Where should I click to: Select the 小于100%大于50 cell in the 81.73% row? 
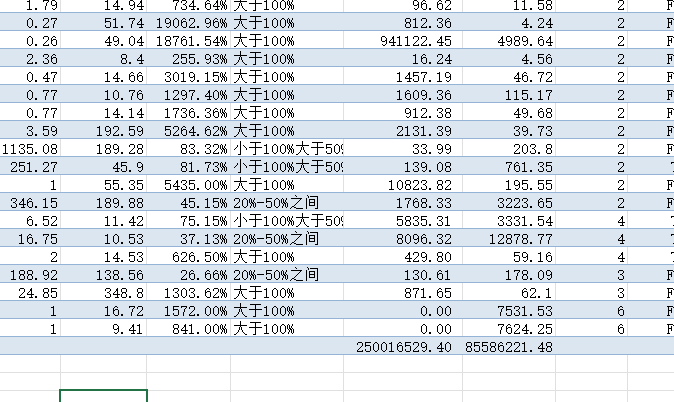(x=287, y=167)
